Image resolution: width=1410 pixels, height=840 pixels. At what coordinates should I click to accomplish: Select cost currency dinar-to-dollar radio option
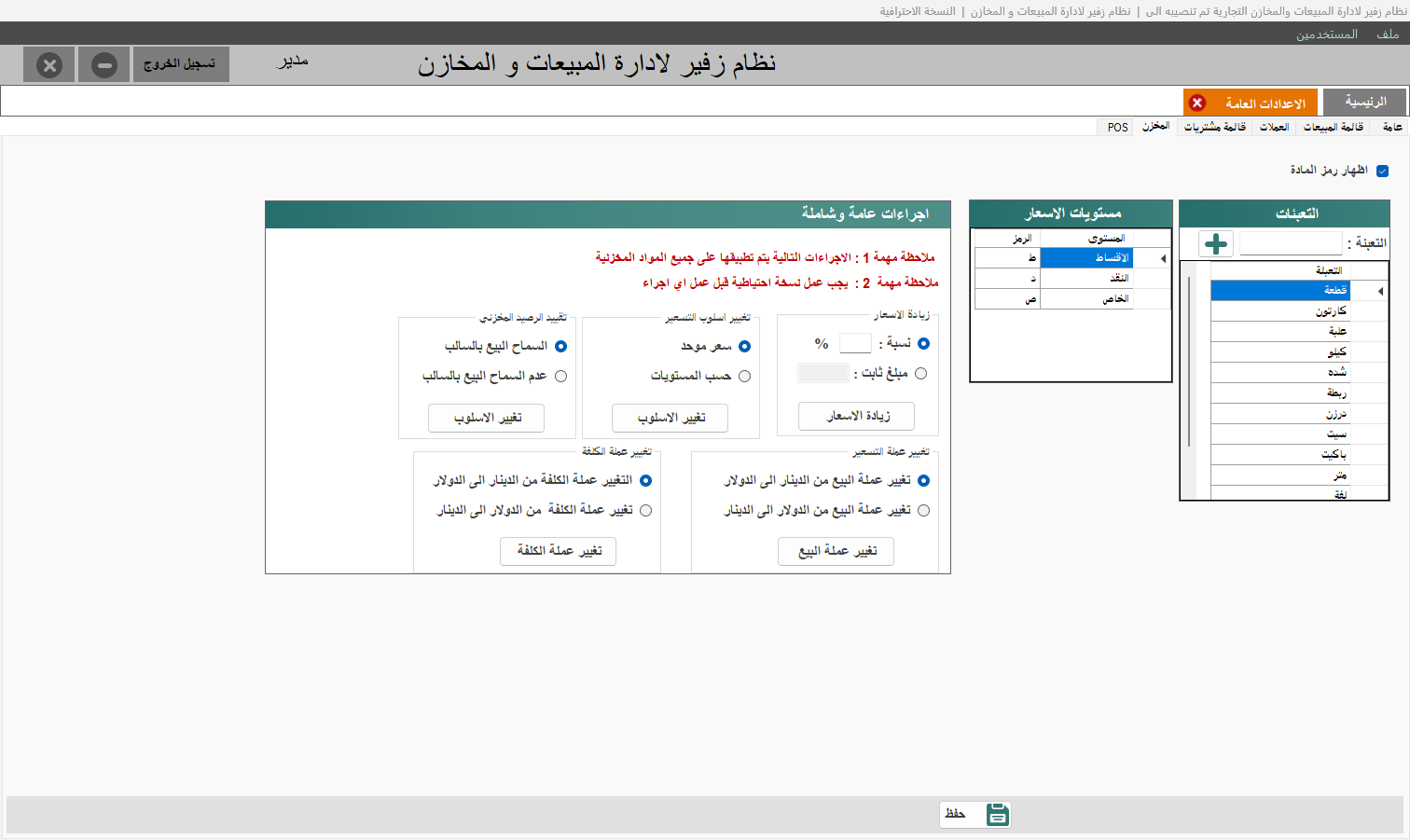coord(645,480)
